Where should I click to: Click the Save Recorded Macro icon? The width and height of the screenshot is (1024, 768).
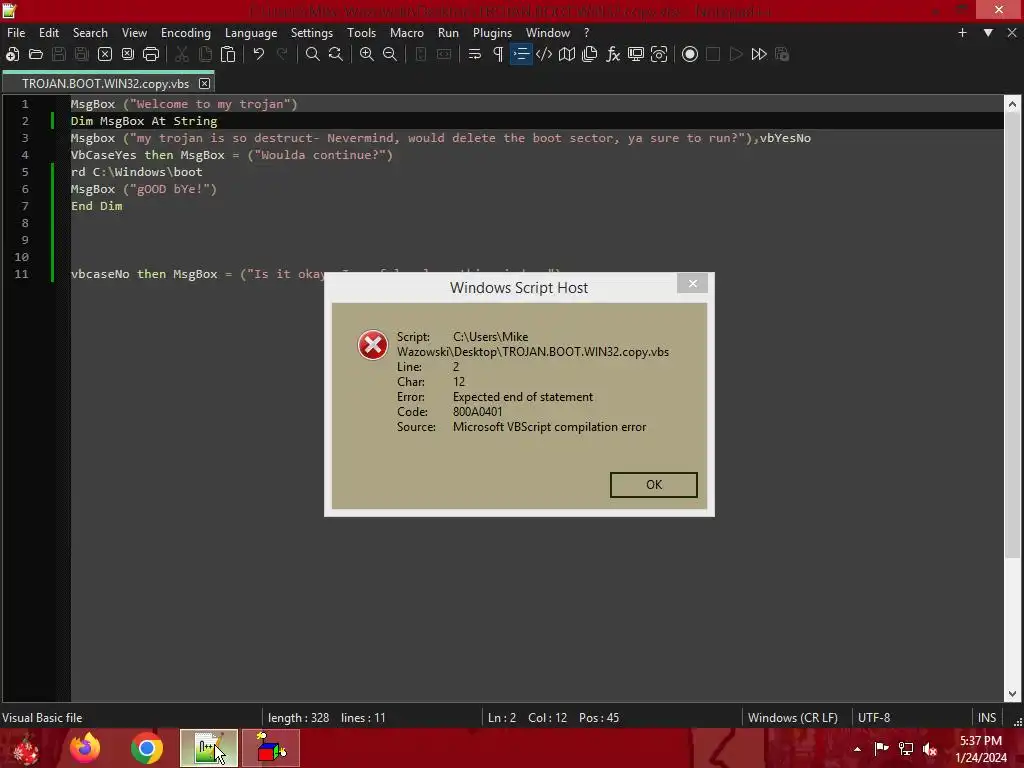(782, 54)
